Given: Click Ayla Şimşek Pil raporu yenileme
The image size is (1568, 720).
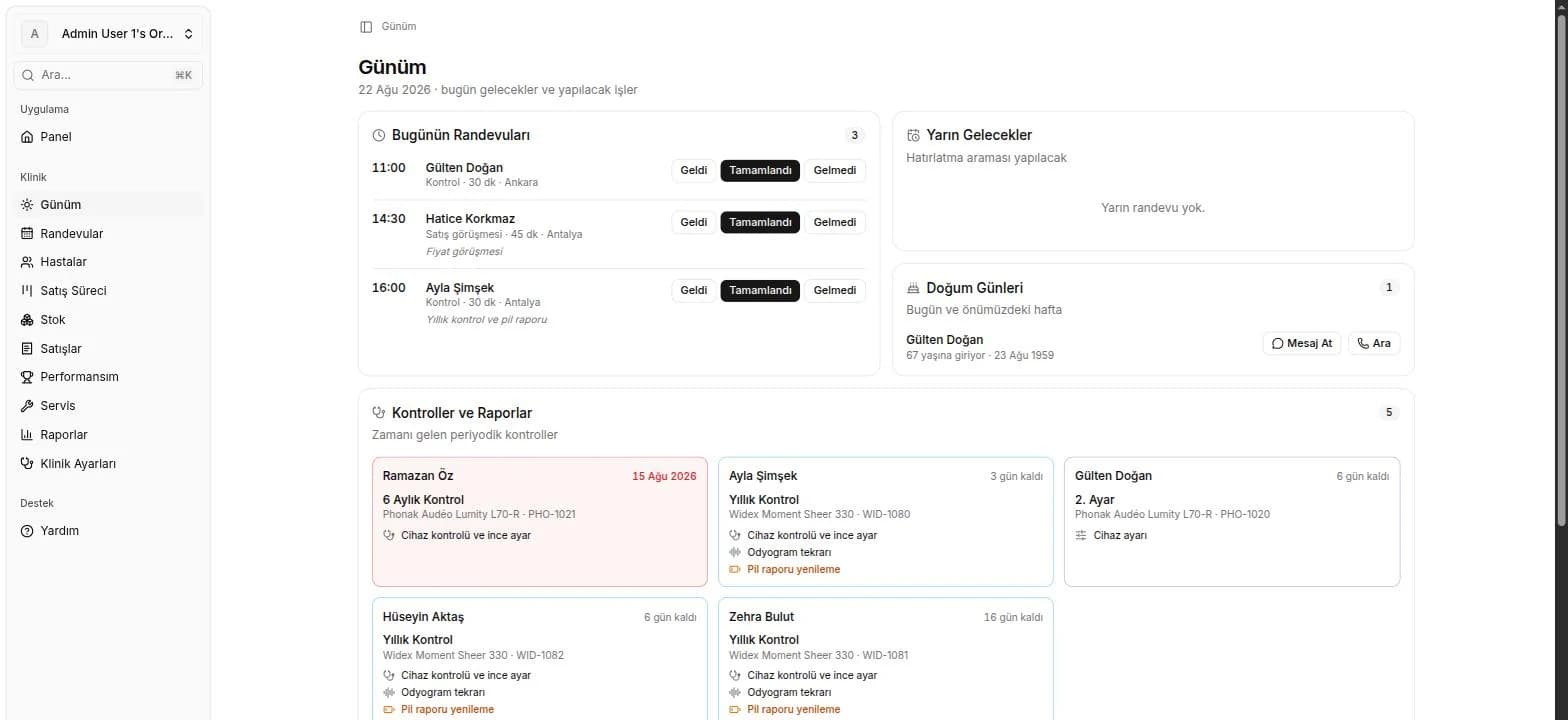Looking at the screenshot, I should click(794, 570).
